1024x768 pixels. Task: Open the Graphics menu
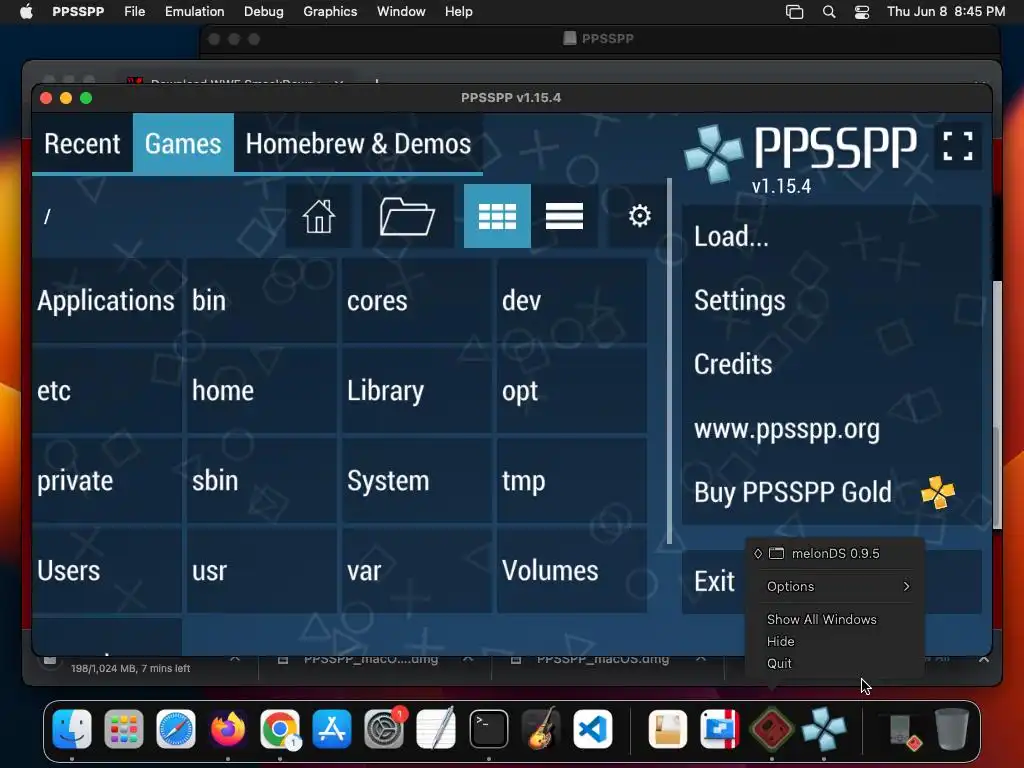330,11
